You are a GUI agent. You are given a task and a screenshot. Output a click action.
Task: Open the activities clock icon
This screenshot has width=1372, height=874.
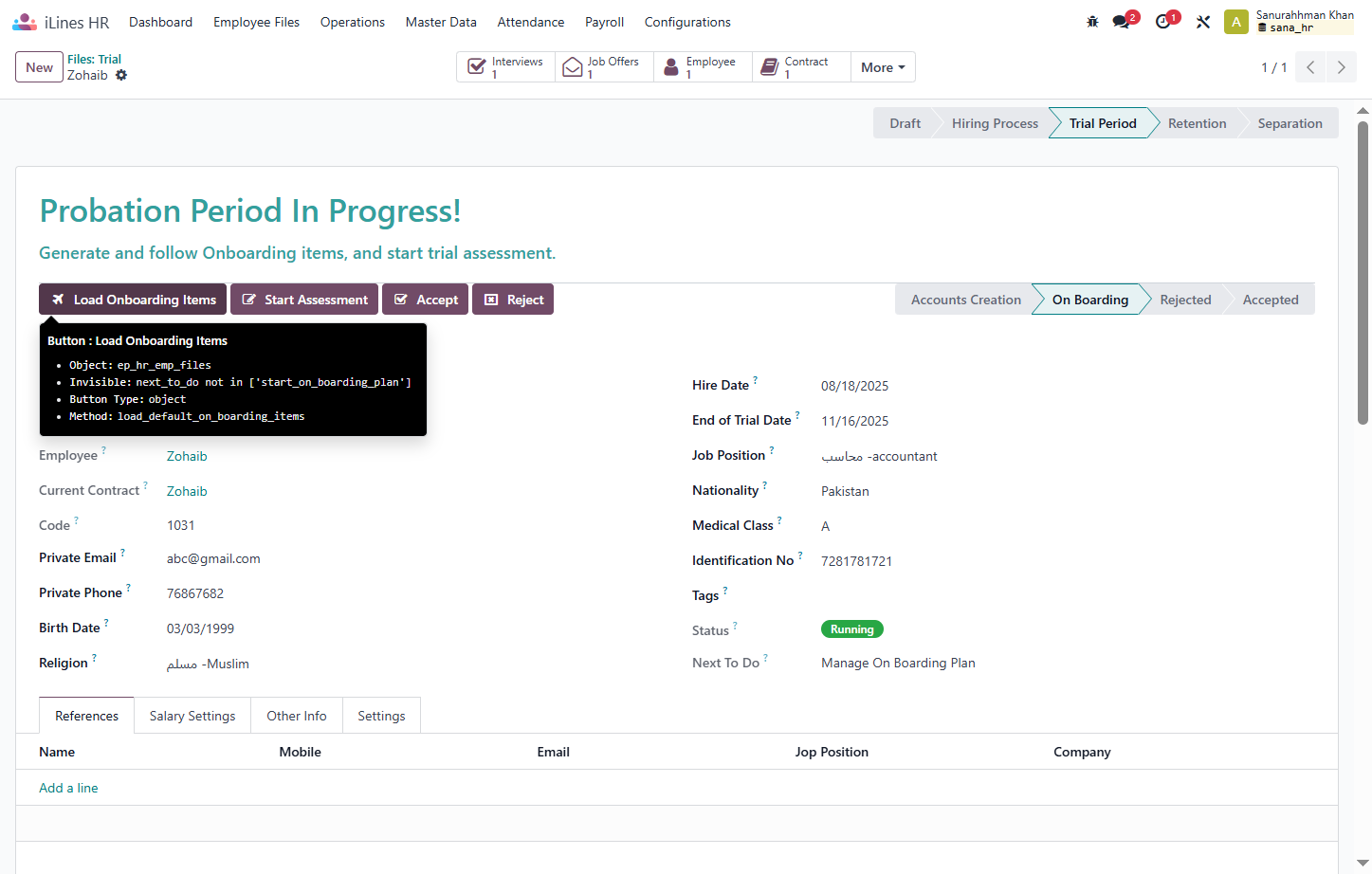[x=1163, y=22]
